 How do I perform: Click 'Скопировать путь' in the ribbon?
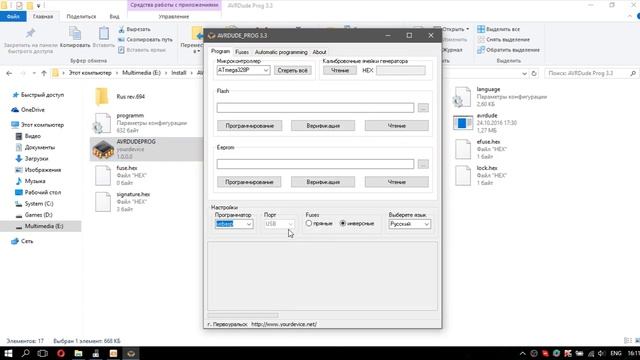coord(146,40)
